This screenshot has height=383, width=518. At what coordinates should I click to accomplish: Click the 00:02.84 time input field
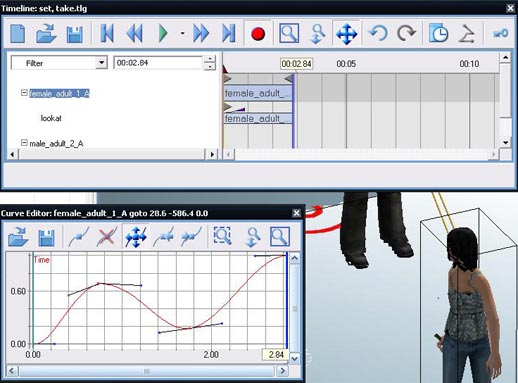point(158,63)
